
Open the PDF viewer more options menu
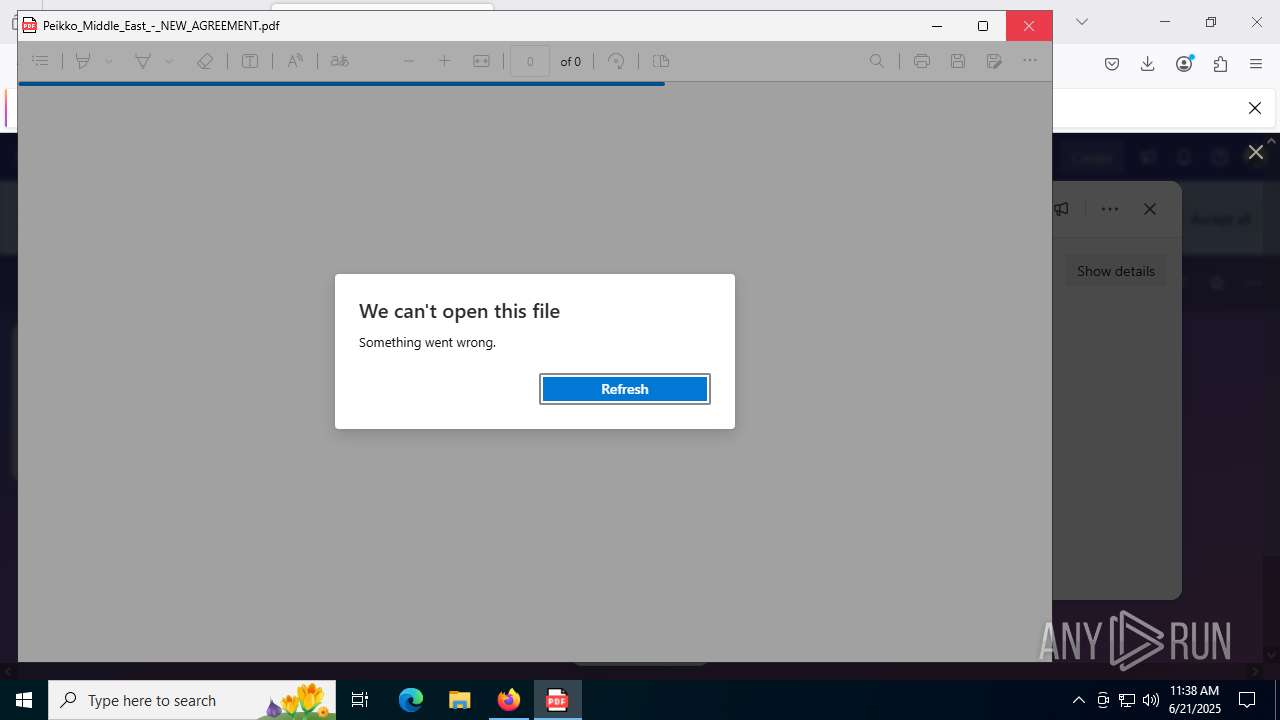click(x=1030, y=61)
